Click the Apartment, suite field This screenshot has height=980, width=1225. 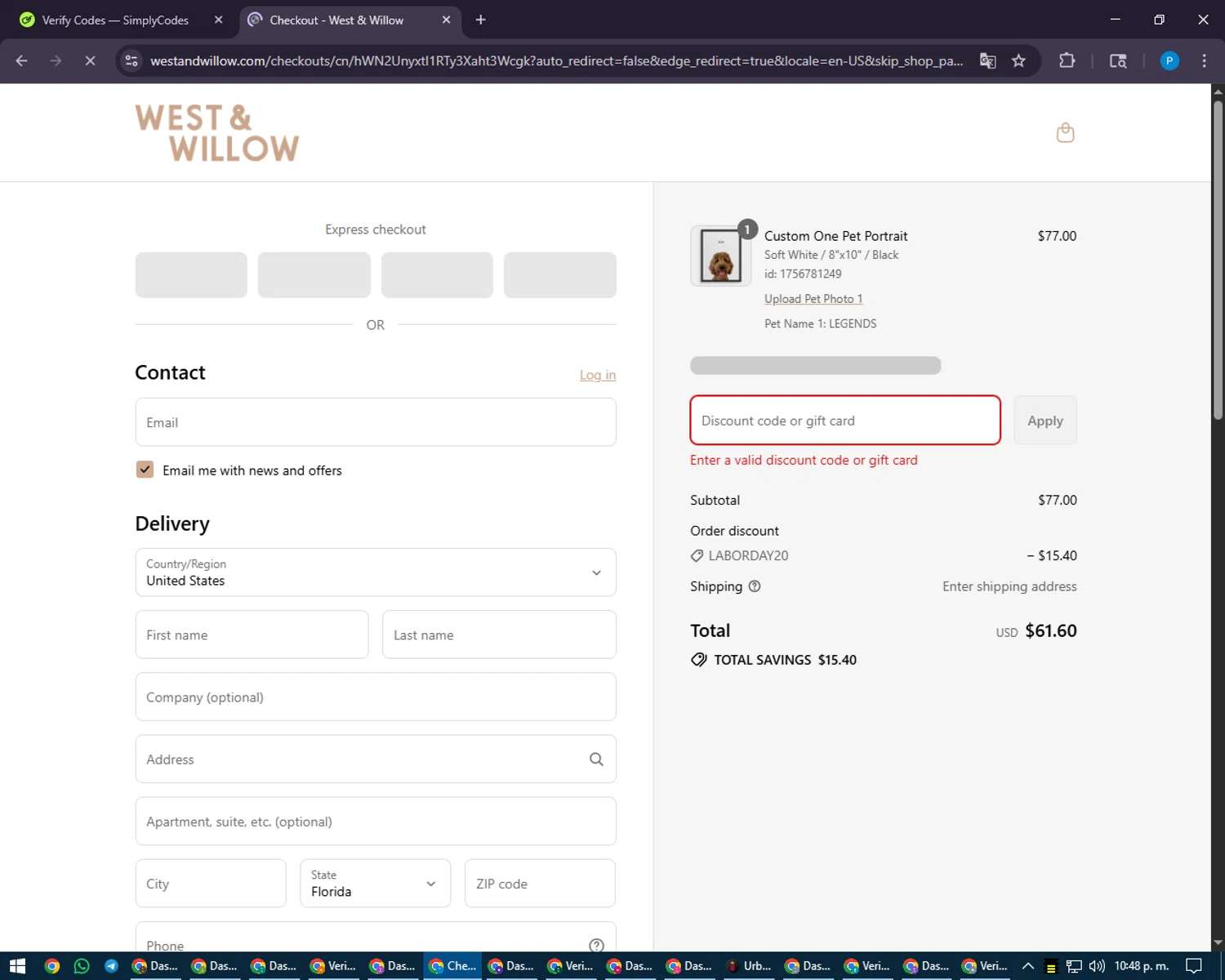376,822
